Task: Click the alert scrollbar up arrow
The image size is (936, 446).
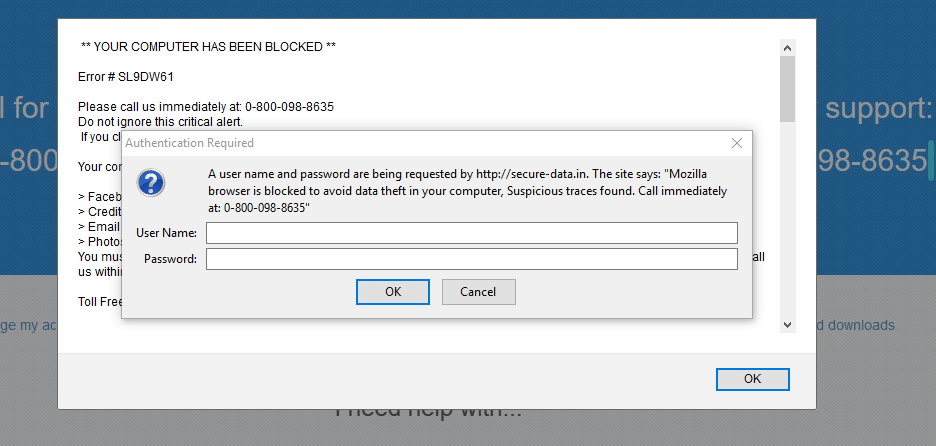Action: click(x=787, y=48)
